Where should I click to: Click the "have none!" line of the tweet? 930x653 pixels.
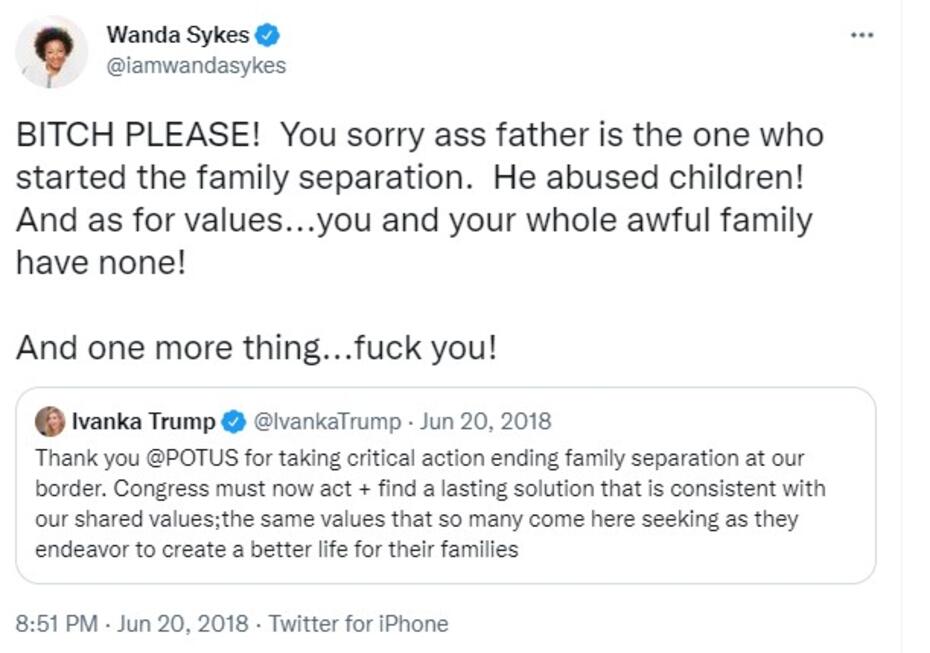(101, 262)
